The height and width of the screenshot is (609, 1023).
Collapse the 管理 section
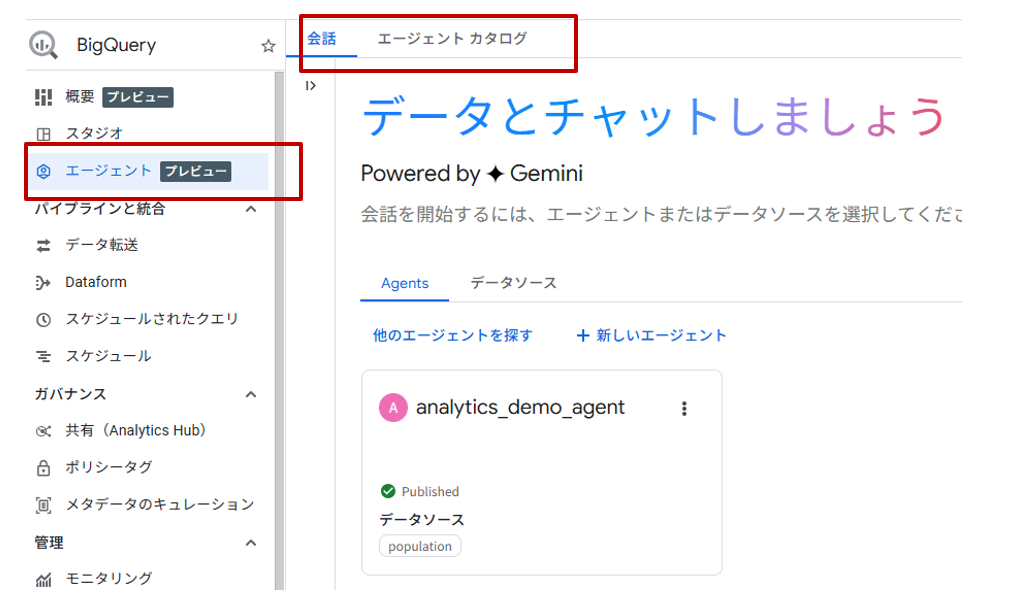point(251,542)
